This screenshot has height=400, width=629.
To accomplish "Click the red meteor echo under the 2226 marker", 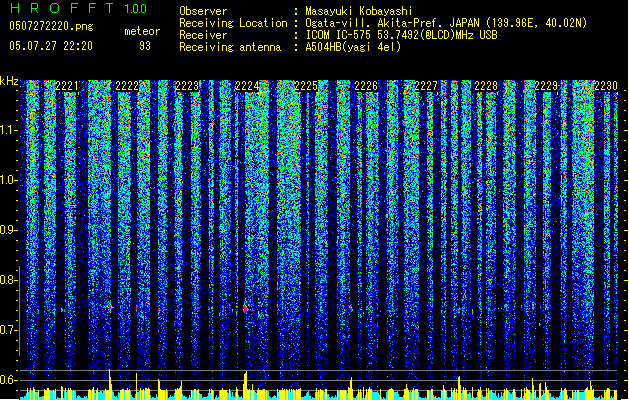I will (351, 308).
